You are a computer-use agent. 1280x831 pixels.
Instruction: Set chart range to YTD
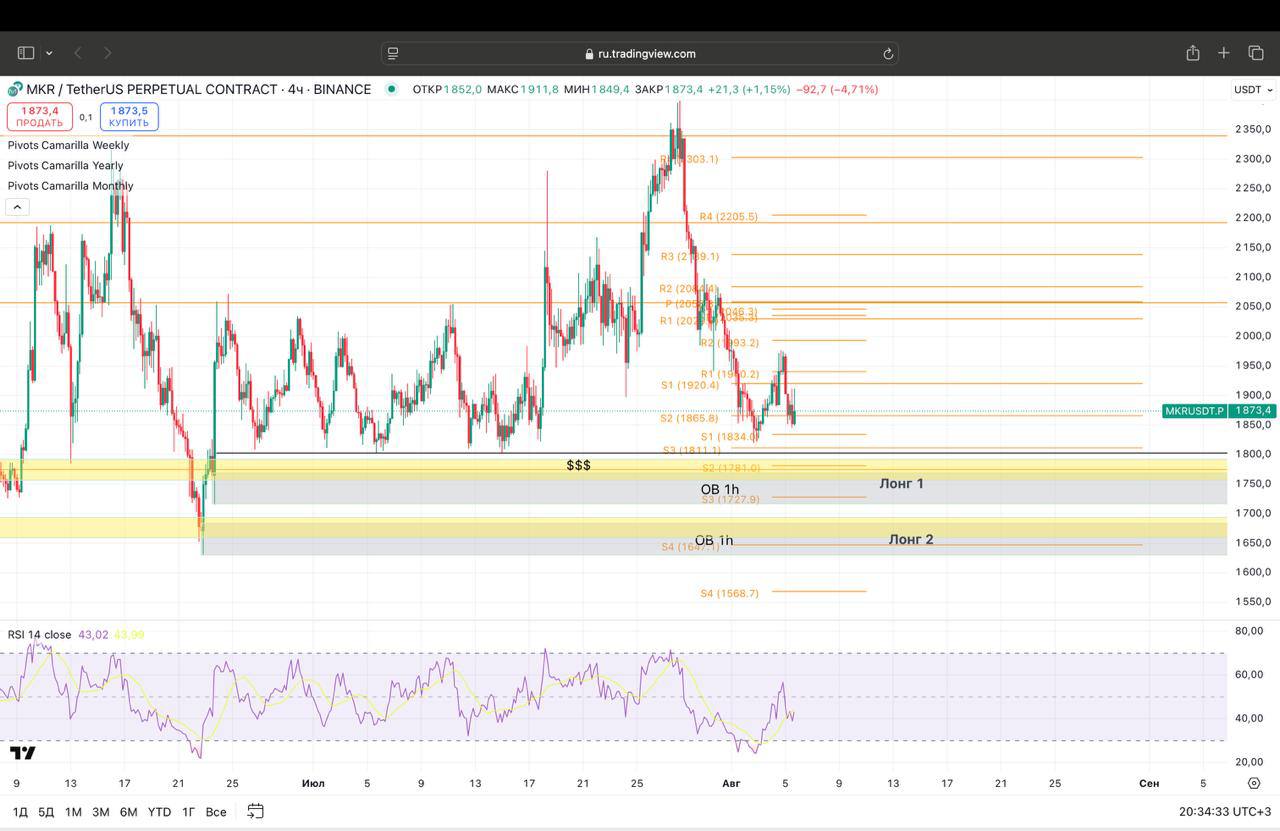point(159,812)
